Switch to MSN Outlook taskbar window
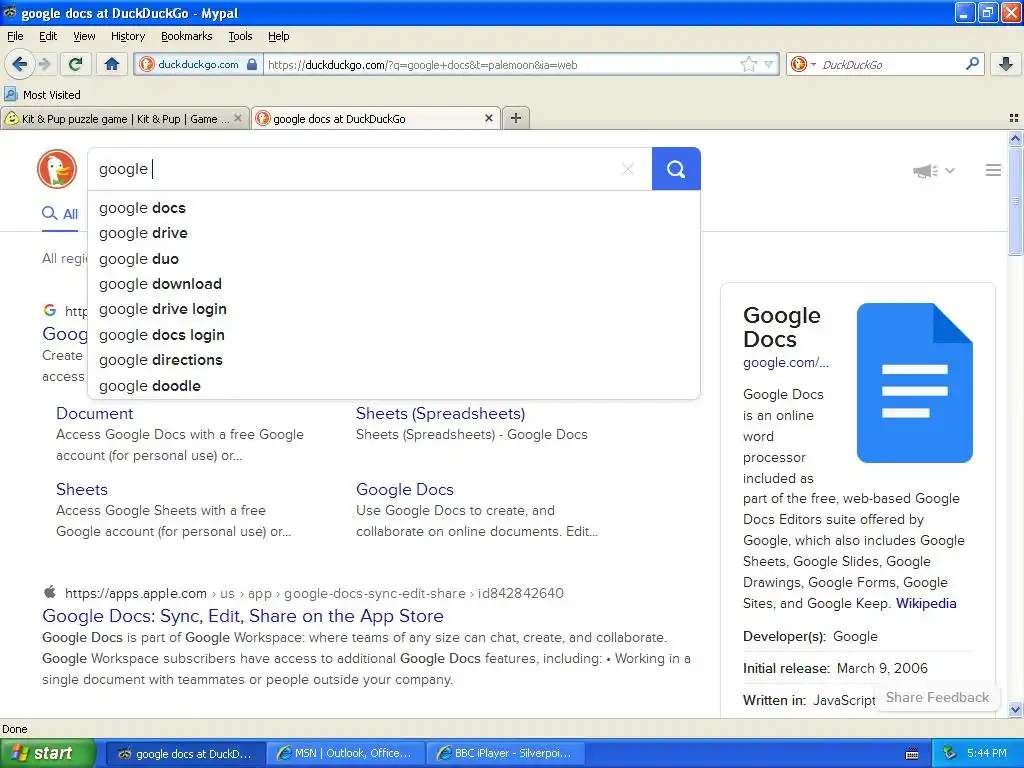The image size is (1024, 768). 346,753
